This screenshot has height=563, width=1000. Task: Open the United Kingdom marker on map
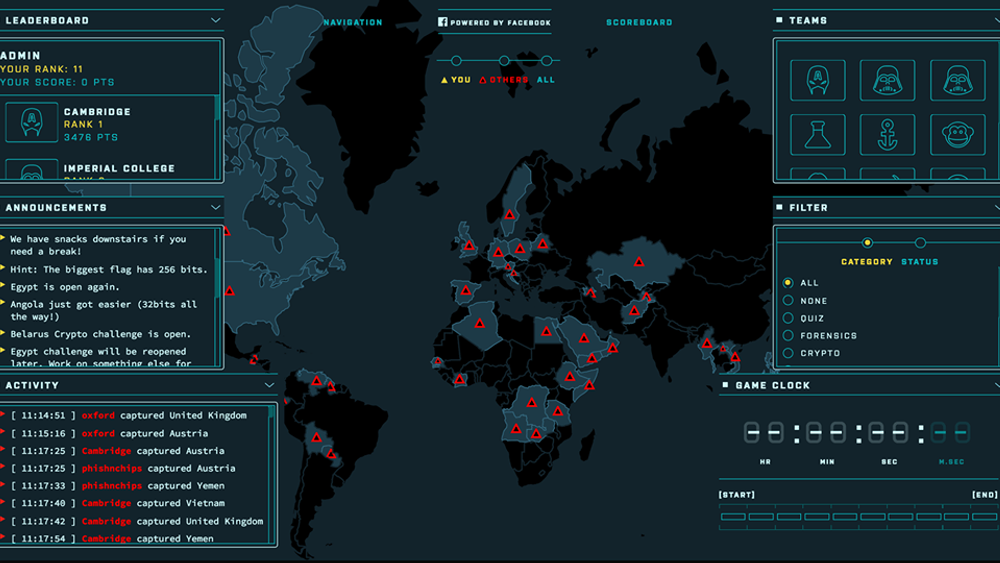[x=469, y=245]
